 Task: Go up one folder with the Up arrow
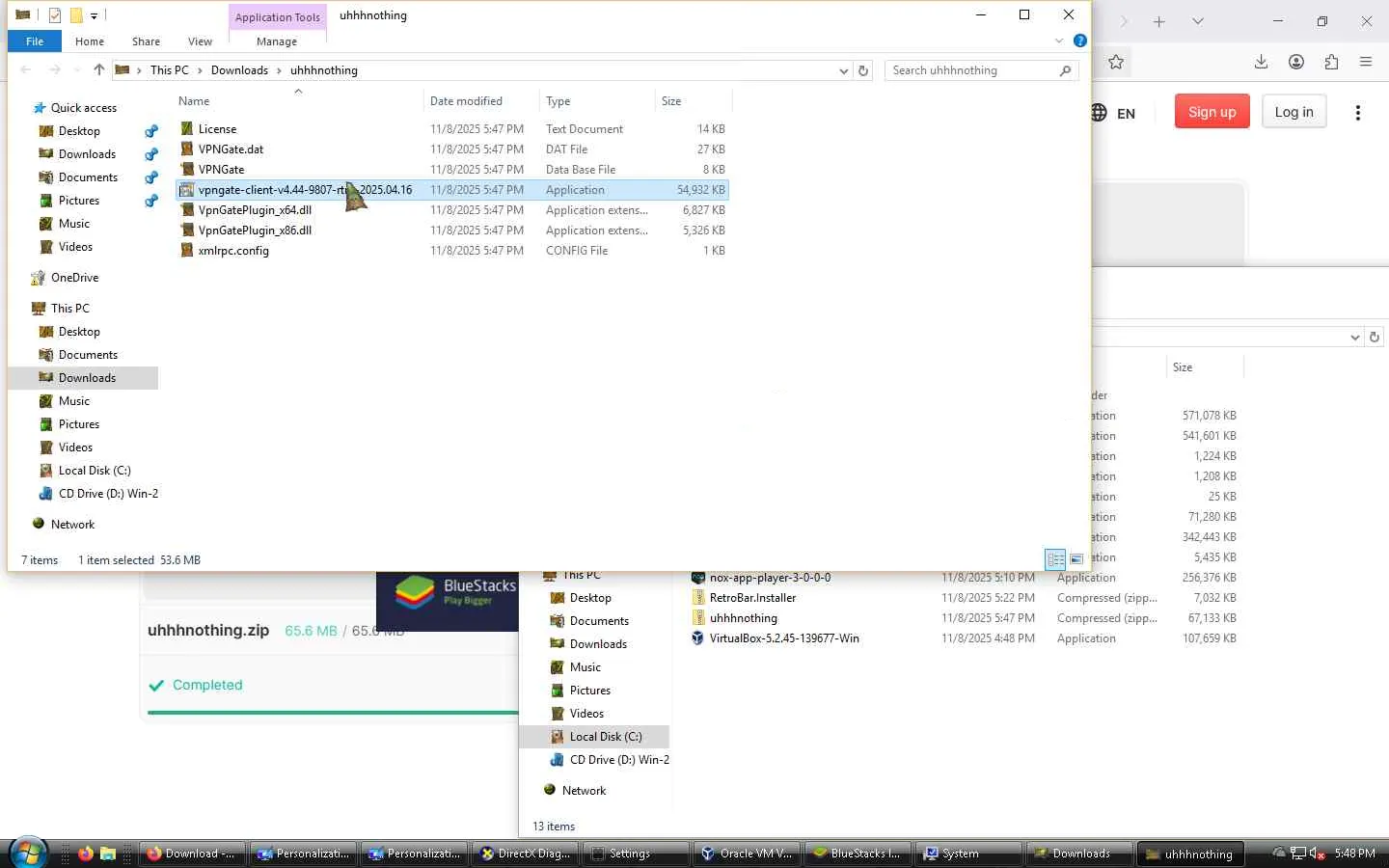click(98, 69)
